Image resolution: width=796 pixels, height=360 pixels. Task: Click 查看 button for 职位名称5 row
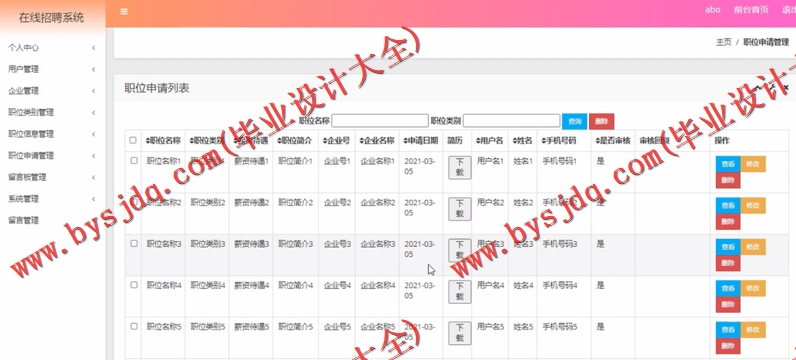pyautogui.click(x=728, y=330)
